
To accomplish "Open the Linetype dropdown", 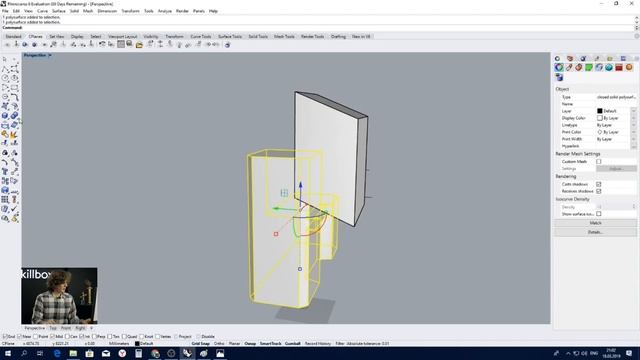I will pyautogui.click(x=633, y=125).
